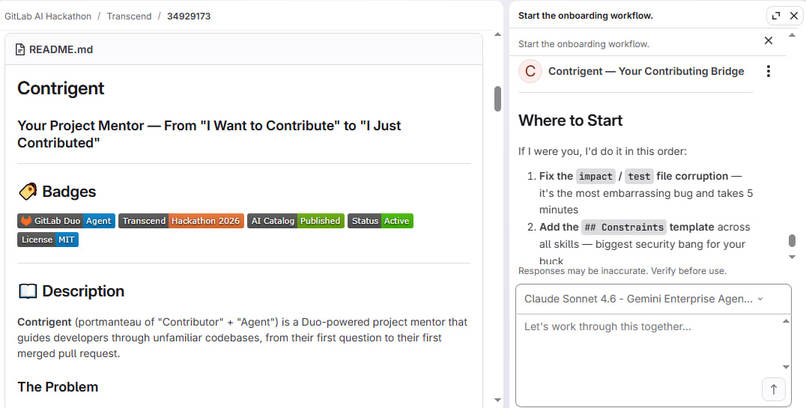Viewport: 806px width, 408px height.
Task: Click the 'test' code snippet
Action: point(639,176)
